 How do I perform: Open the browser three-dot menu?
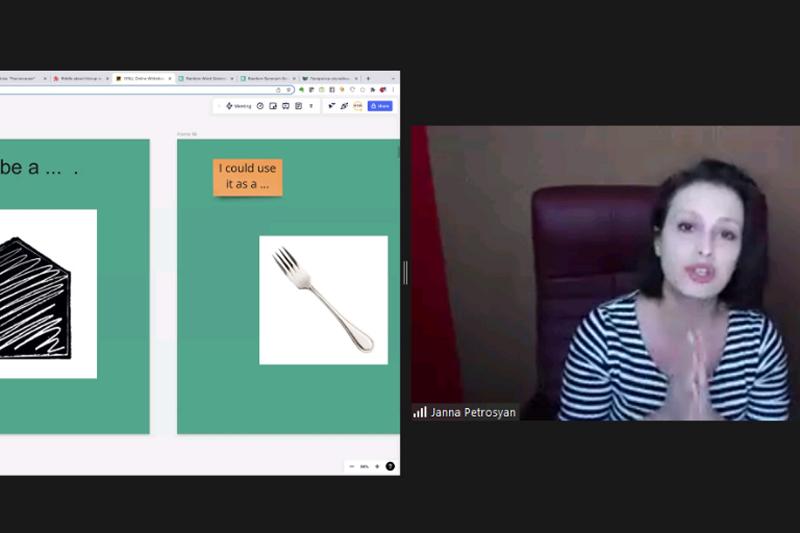click(393, 90)
